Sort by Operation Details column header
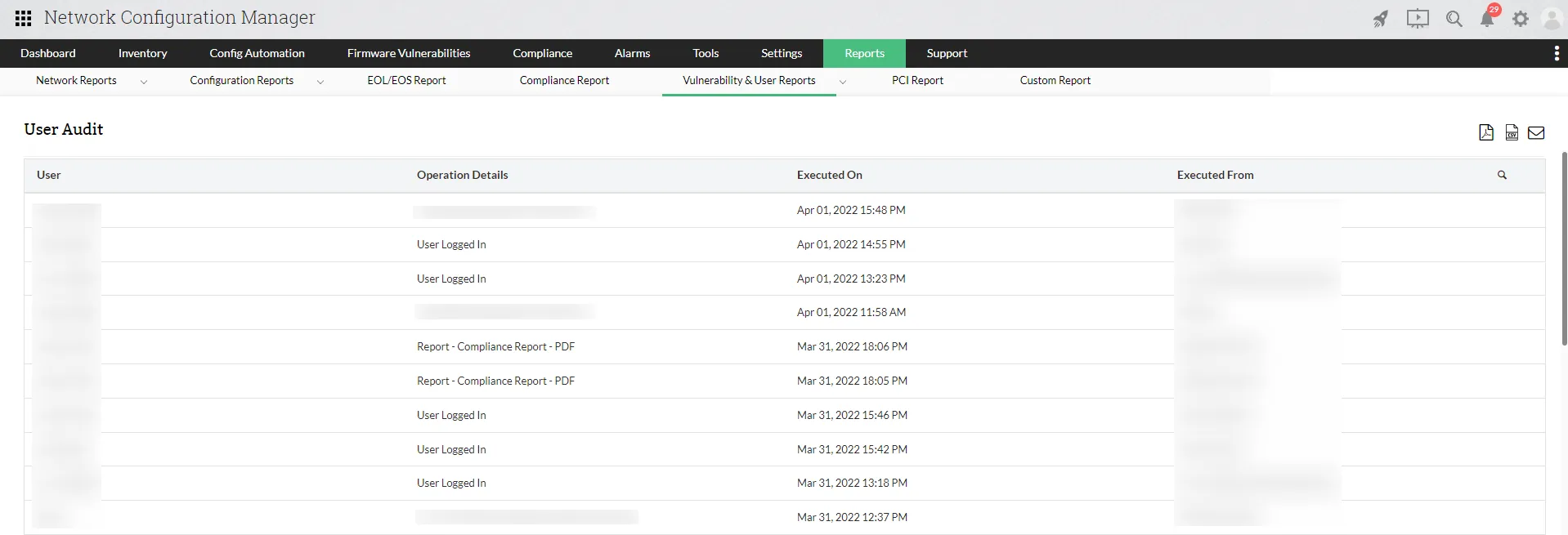The width and height of the screenshot is (1568, 535). (x=462, y=175)
